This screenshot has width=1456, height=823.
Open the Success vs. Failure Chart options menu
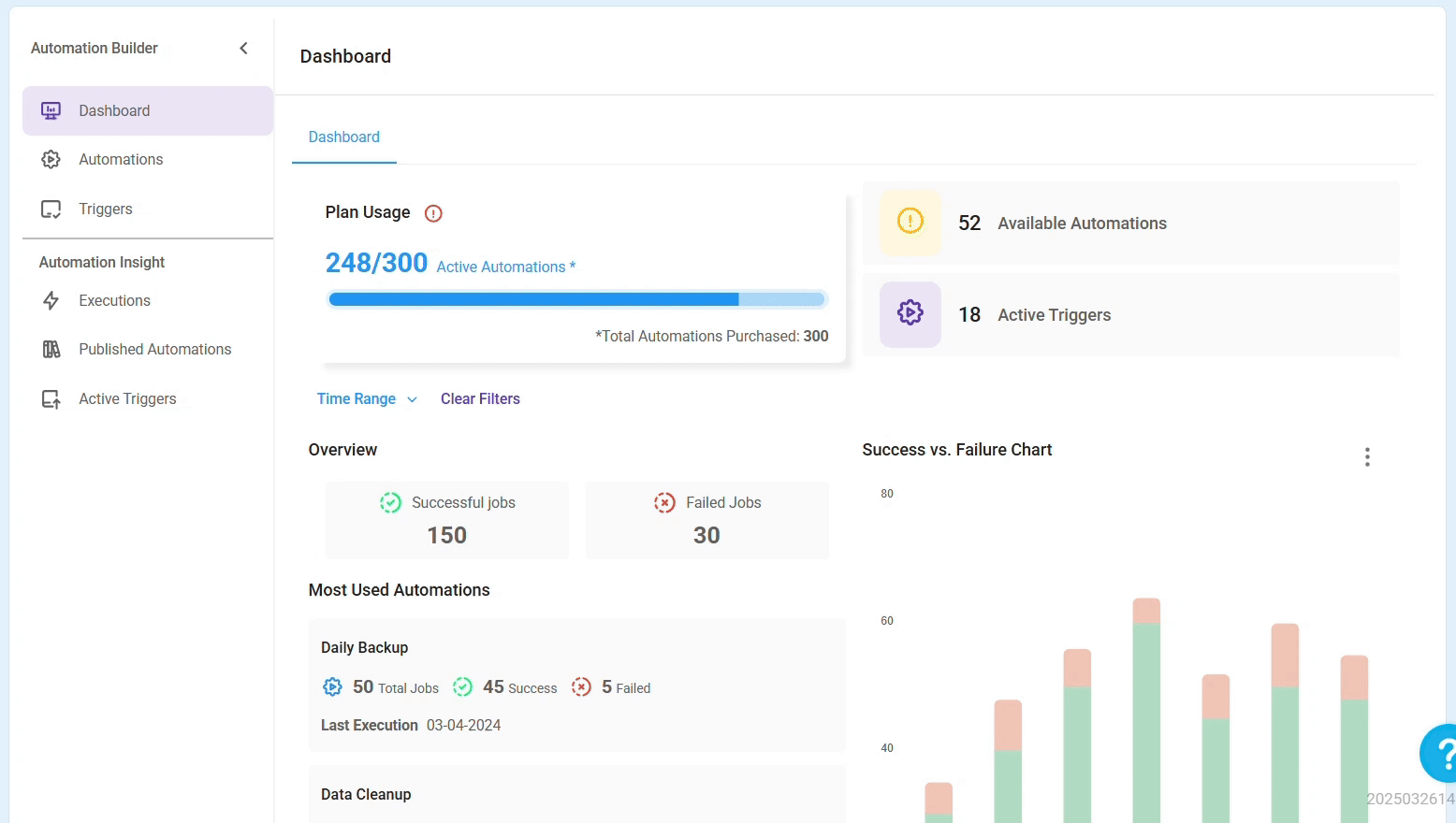tap(1367, 457)
